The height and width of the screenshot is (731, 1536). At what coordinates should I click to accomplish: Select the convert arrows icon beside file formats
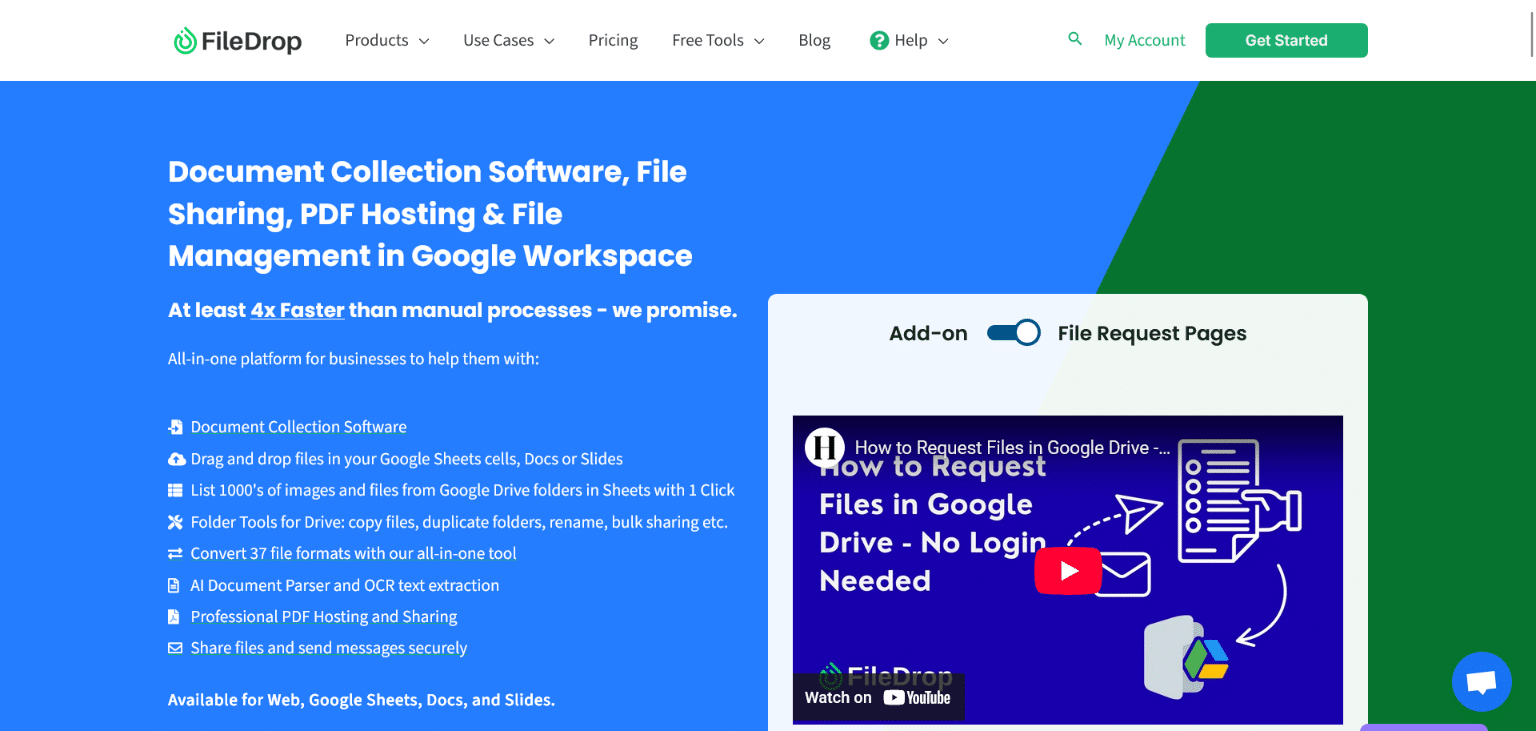pos(176,553)
